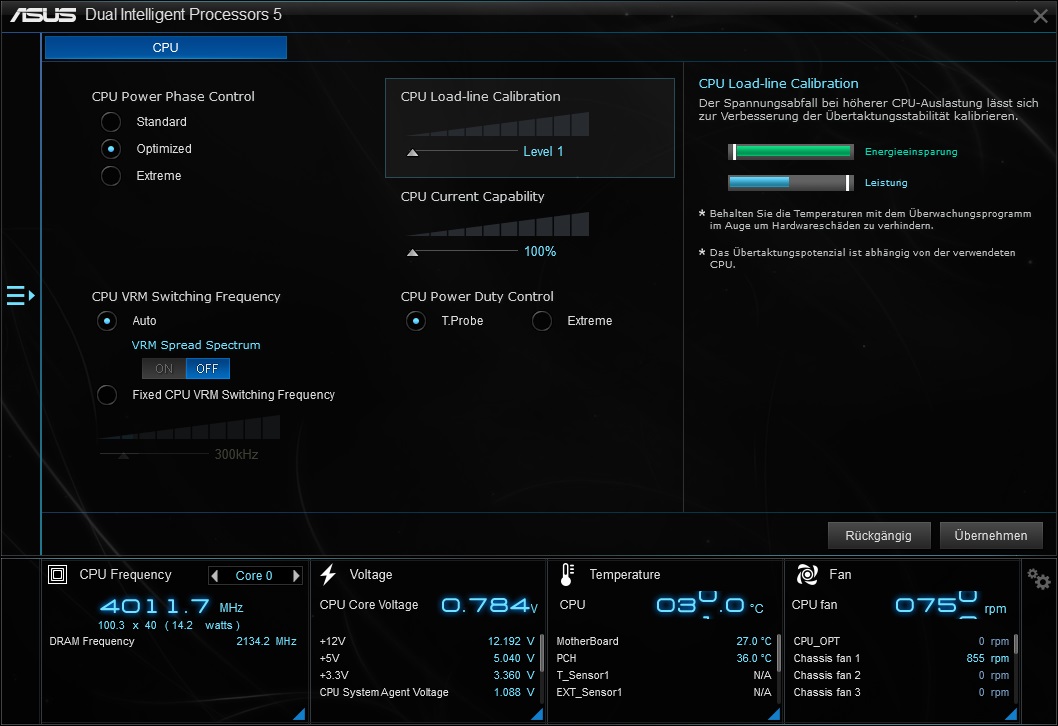Click the 300kHz frequency value

pyautogui.click(x=236, y=454)
